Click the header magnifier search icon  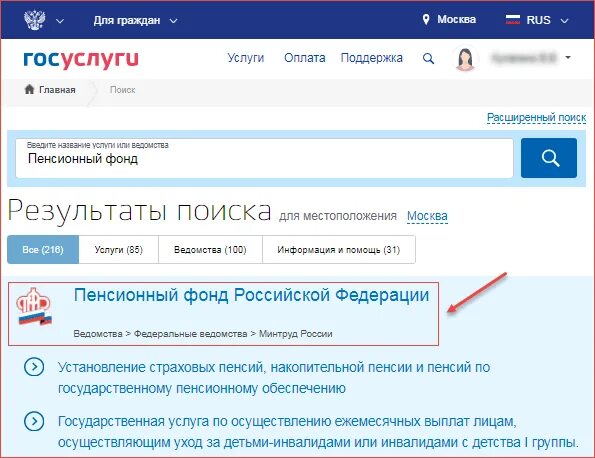[x=428, y=58]
